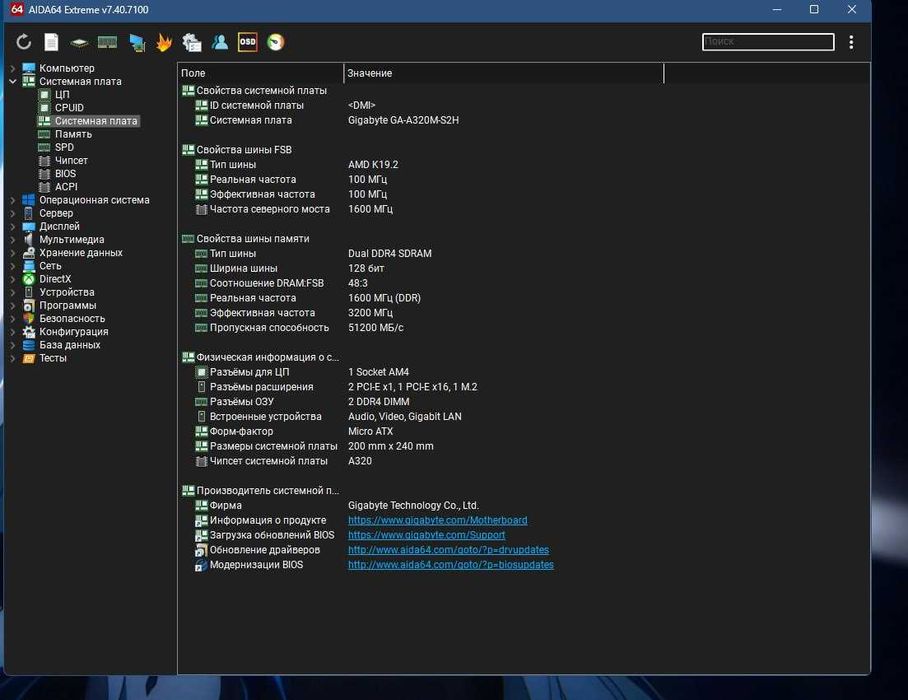Select Конфигурация in the tree

click(x=74, y=332)
